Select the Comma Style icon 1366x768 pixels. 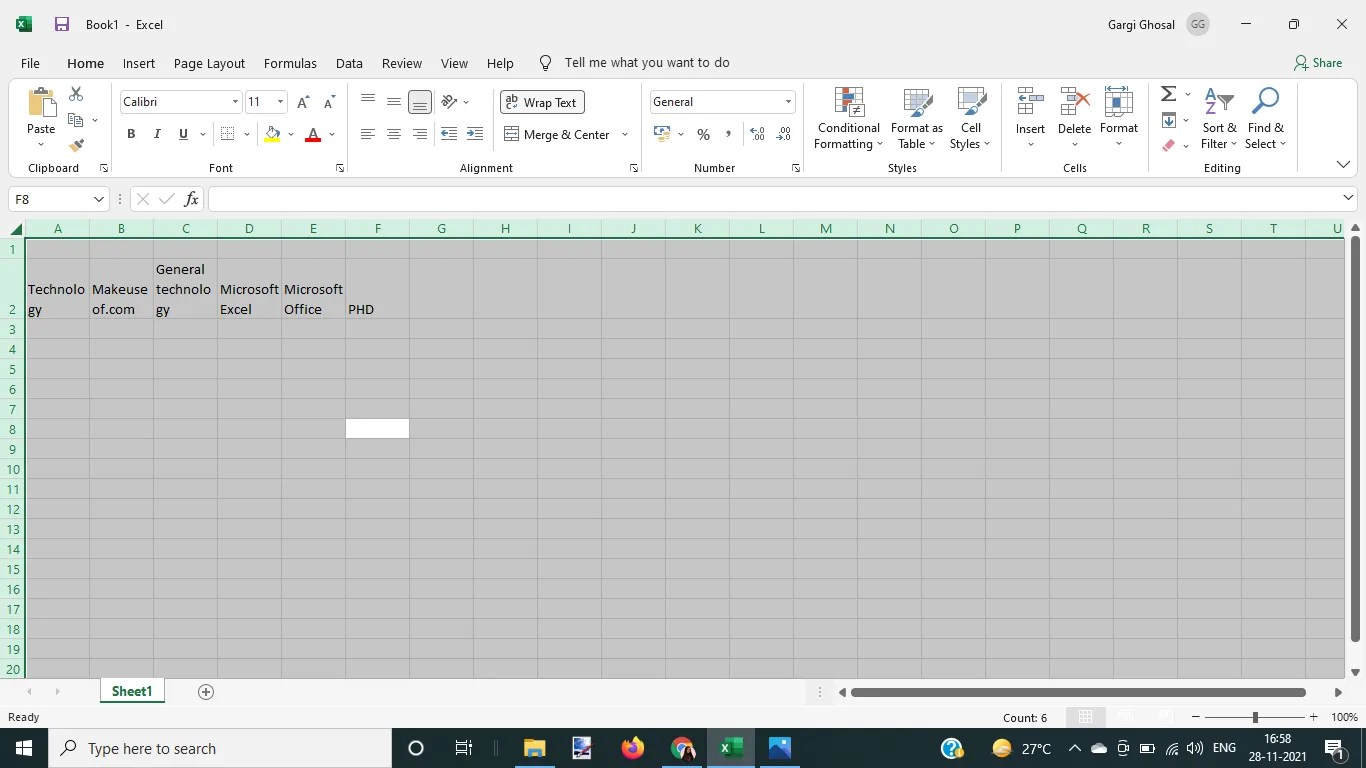point(727,133)
